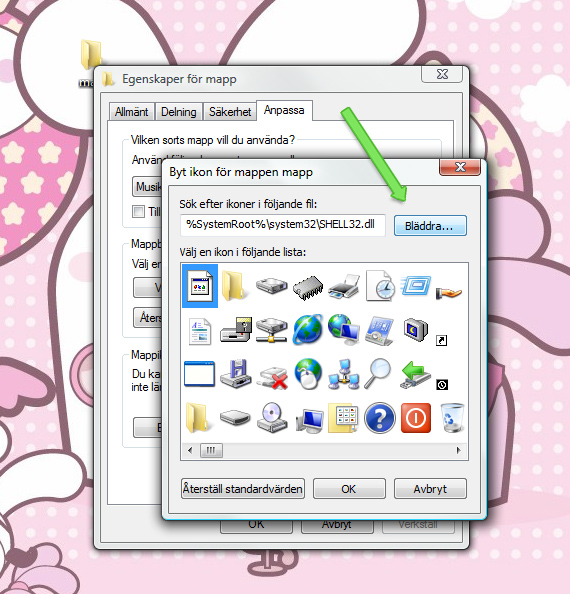Select the document with clock icon
This screenshot has width=570, height=594.
pos(380,286)
